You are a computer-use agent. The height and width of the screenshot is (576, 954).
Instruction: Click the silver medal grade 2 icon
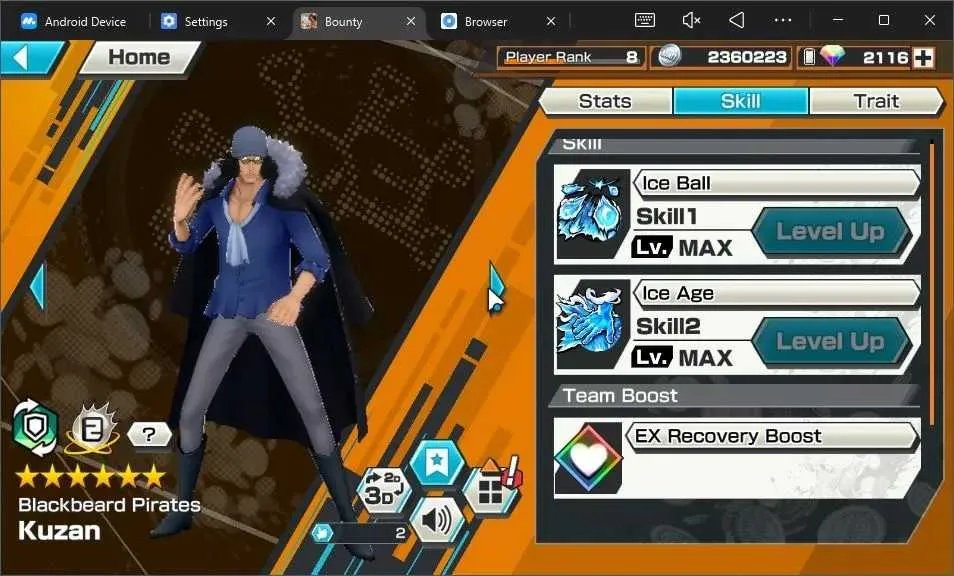click(91, 428)
